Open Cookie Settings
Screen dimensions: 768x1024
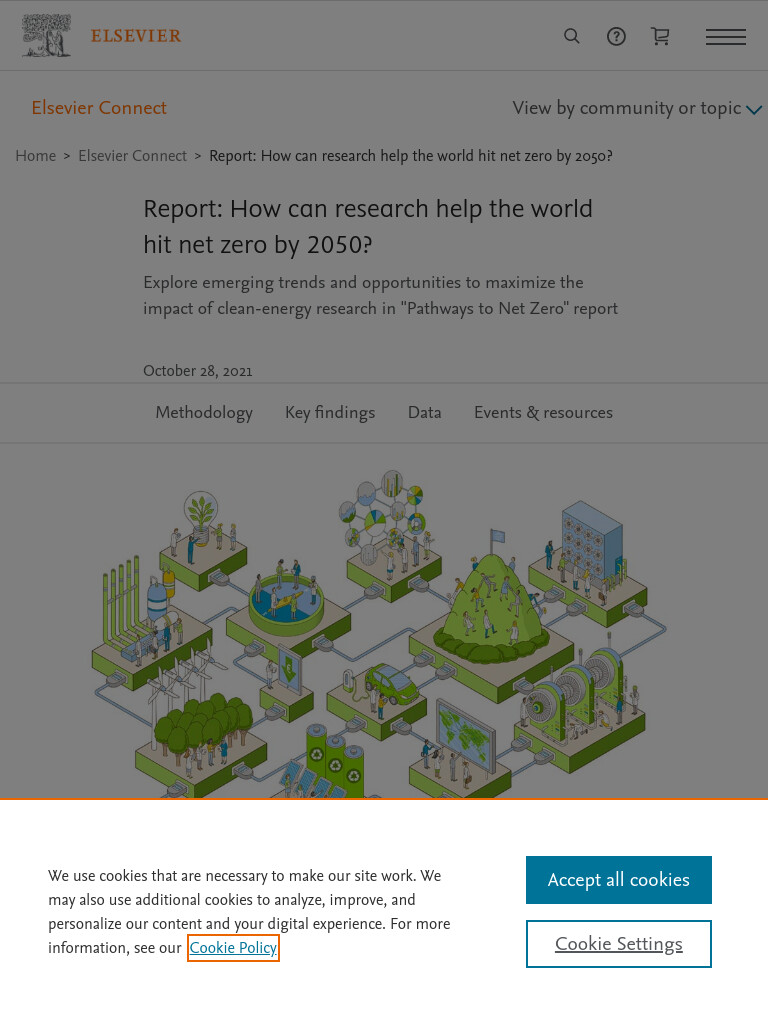pos(618,944)
